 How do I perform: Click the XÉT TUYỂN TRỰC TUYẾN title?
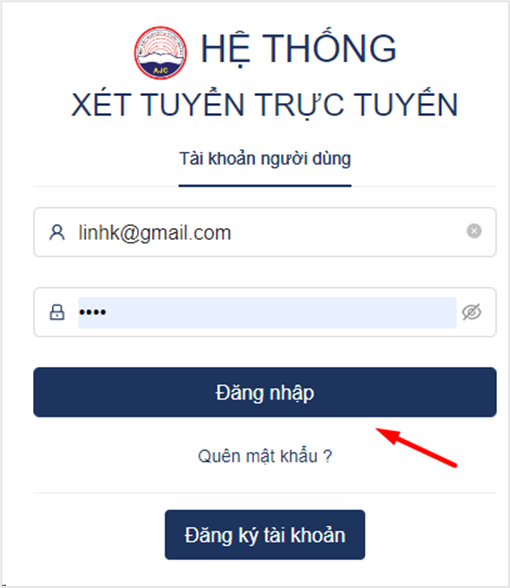[265, 105]
